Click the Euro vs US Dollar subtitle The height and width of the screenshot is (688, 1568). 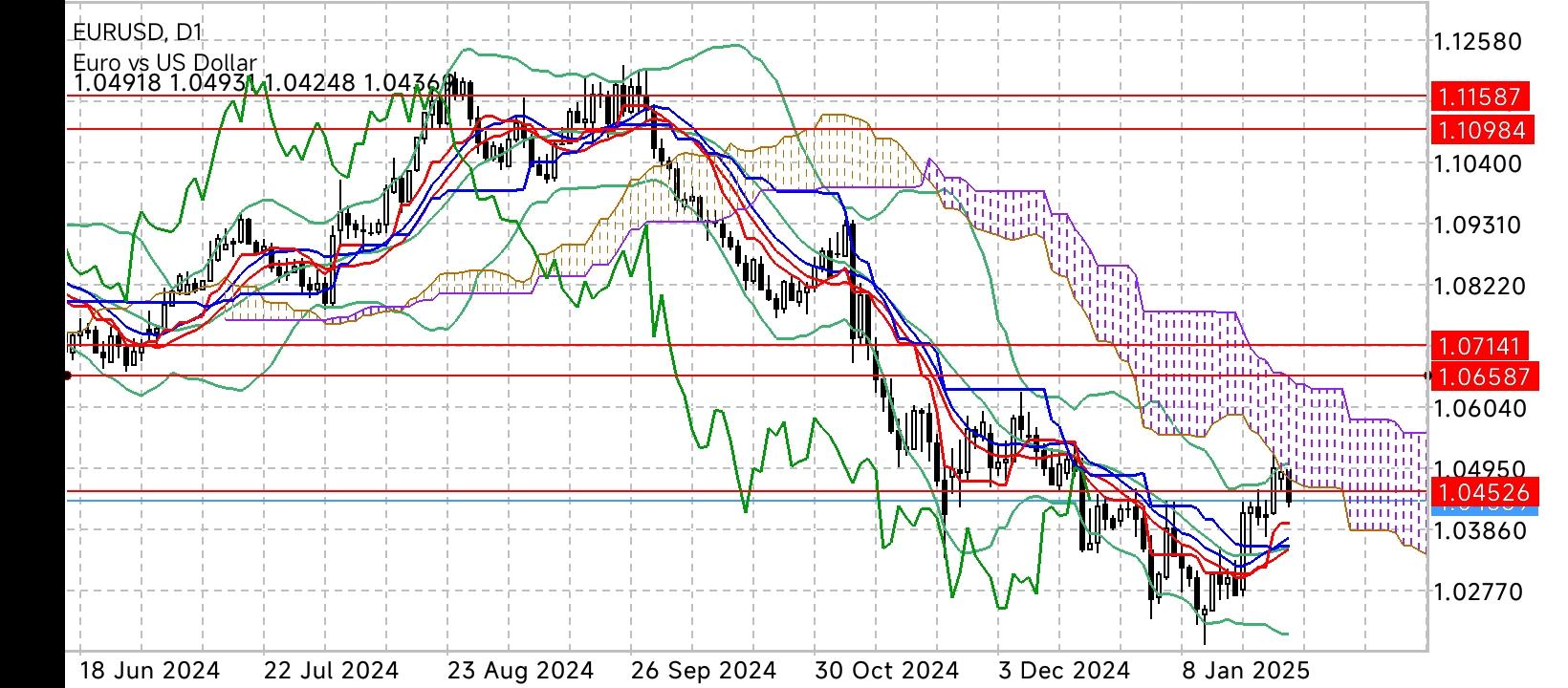click(164, 62)
